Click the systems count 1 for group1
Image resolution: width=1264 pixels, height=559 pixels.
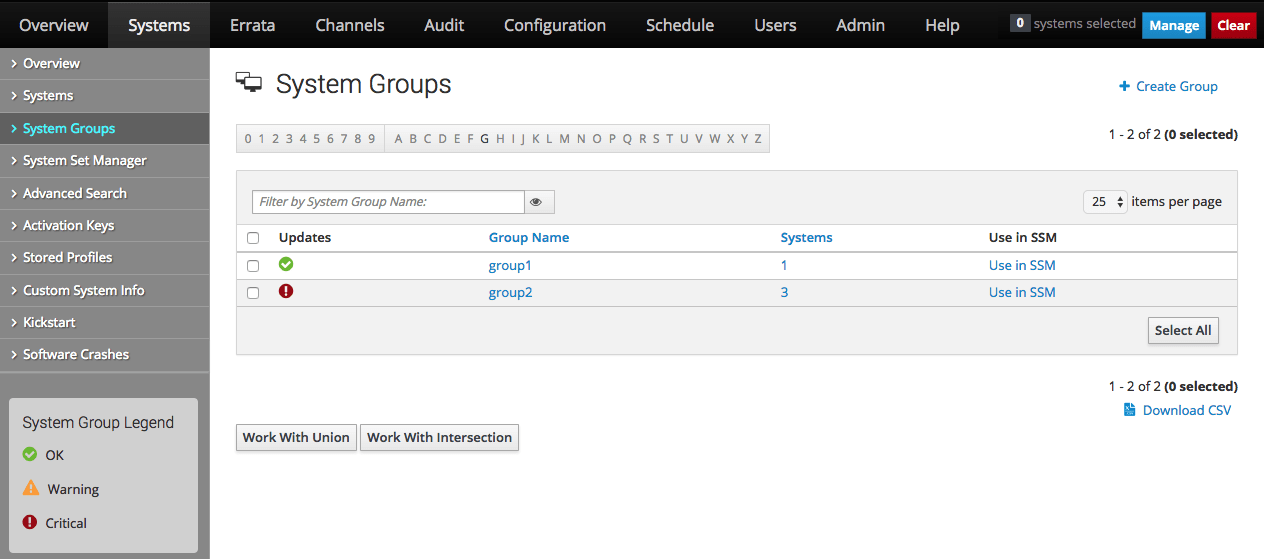[784, 265]
